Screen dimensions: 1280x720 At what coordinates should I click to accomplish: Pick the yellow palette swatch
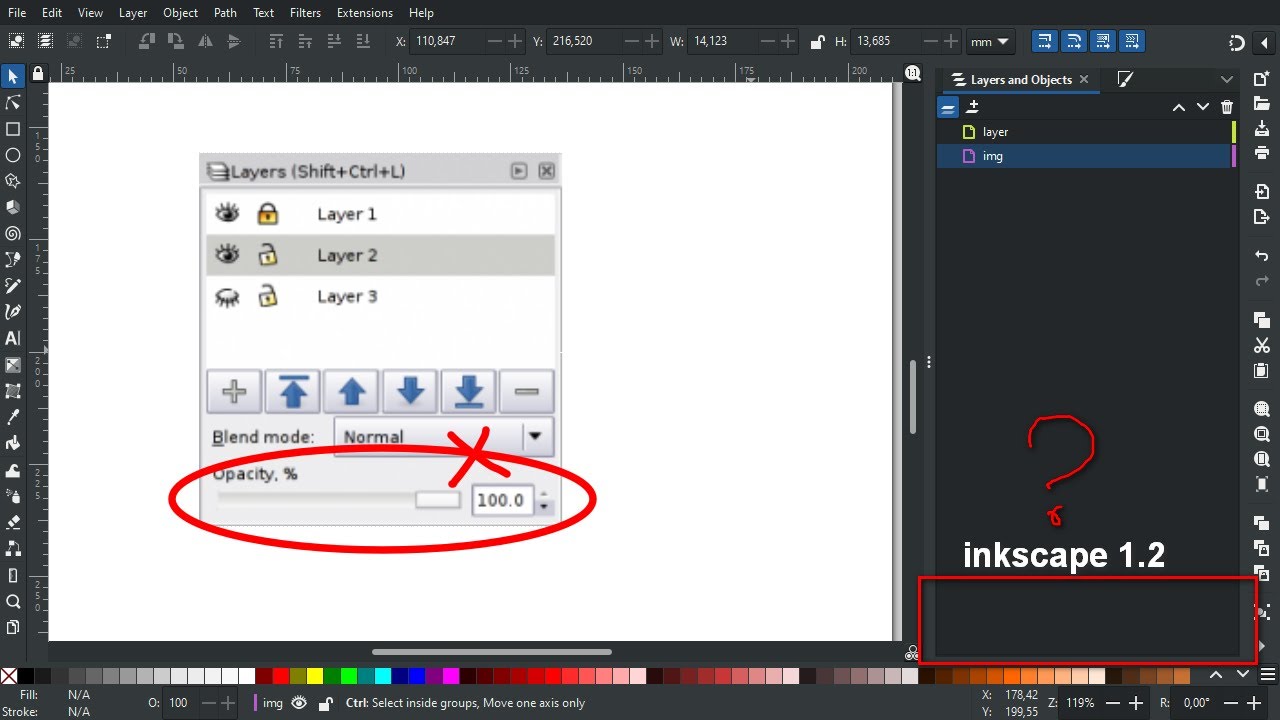[315, 676]
